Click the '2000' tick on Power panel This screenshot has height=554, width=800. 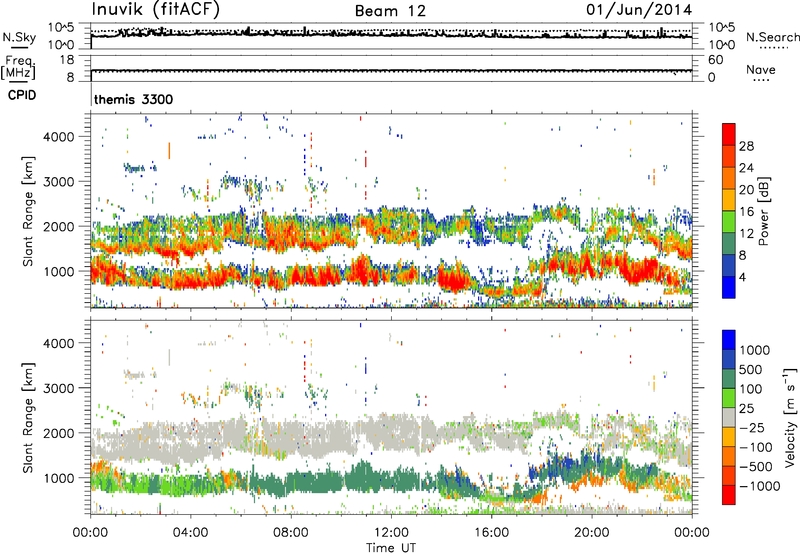[58, 226]
